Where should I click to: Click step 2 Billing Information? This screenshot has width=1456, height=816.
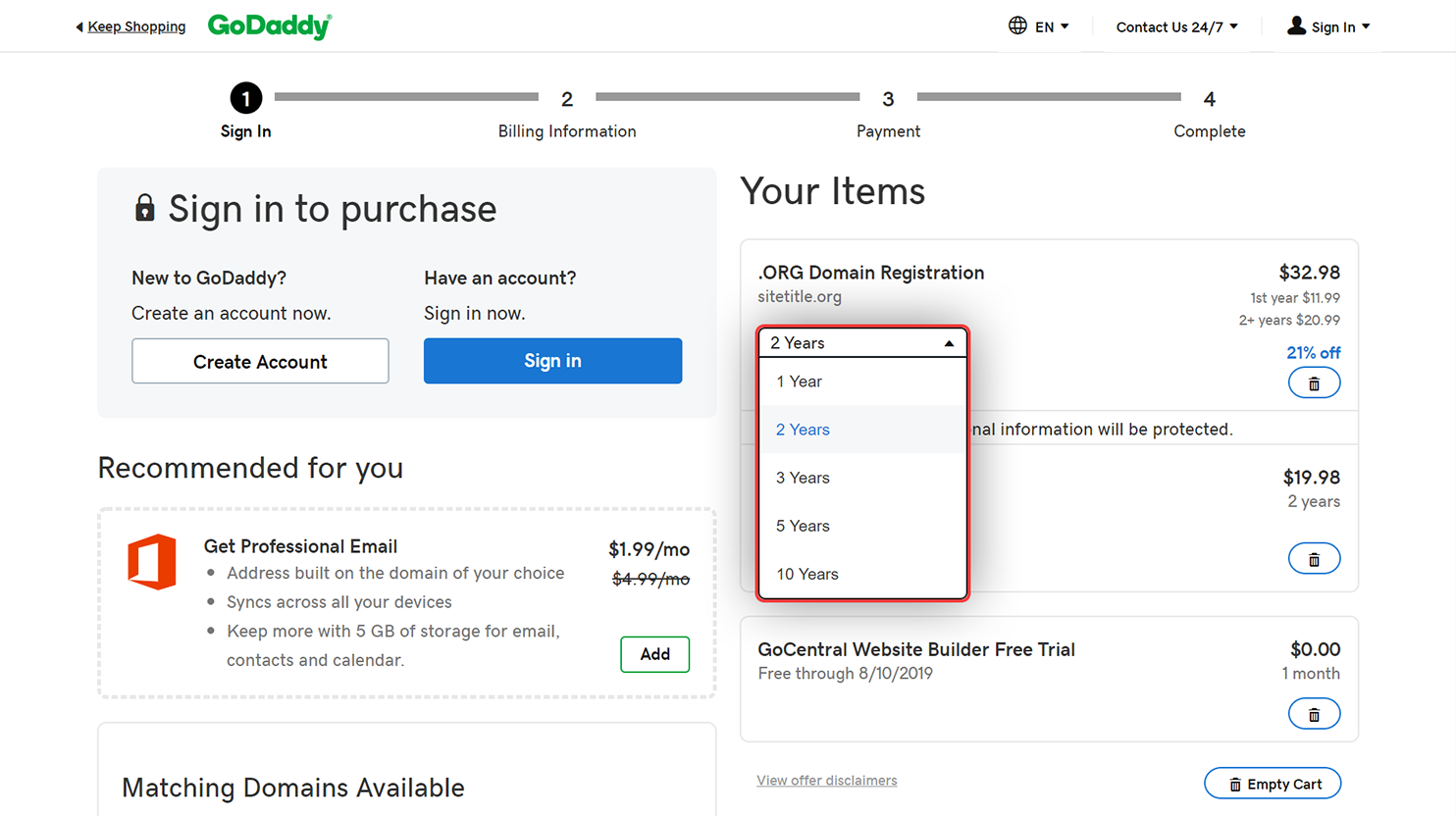click(x=567, y=115)
